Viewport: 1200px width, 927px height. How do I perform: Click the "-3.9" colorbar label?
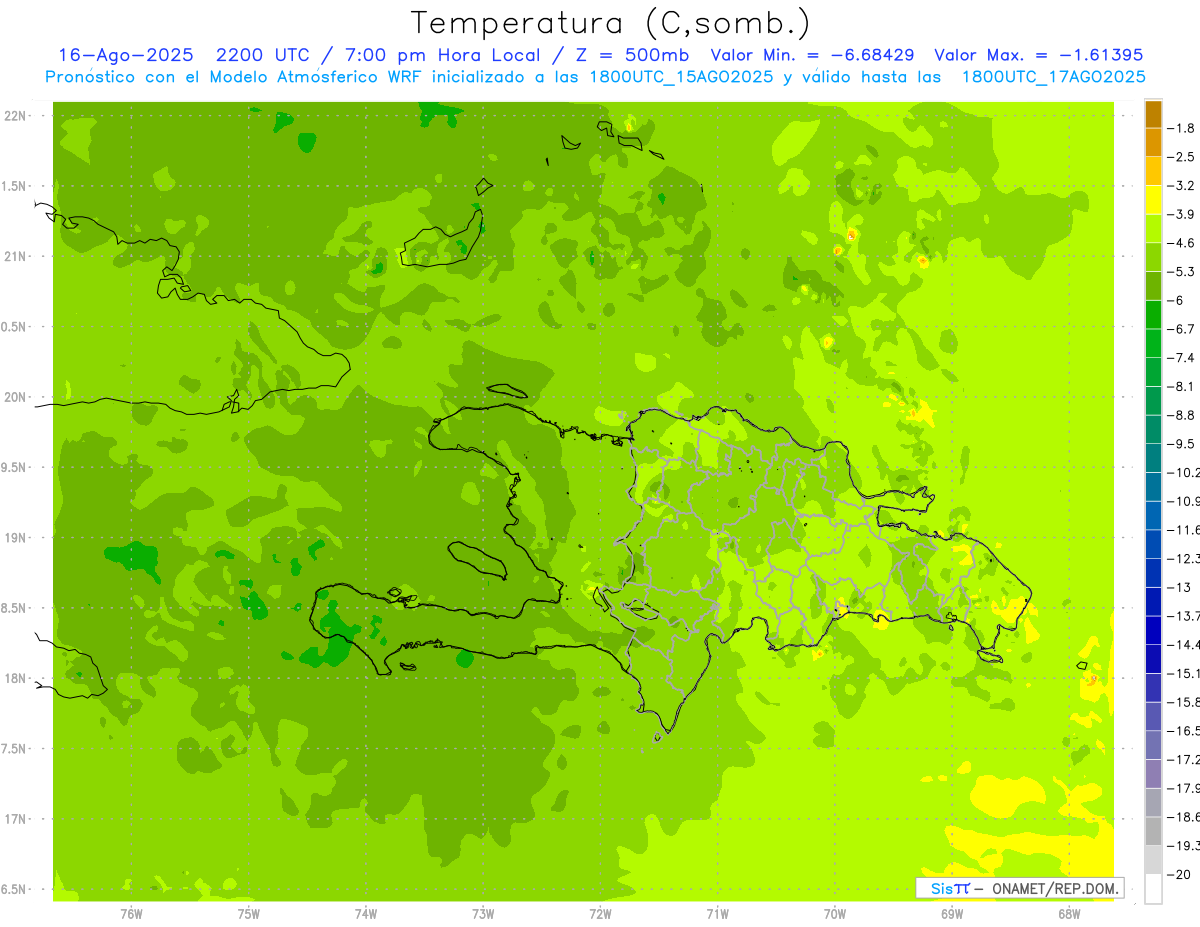pos(1181,214)
